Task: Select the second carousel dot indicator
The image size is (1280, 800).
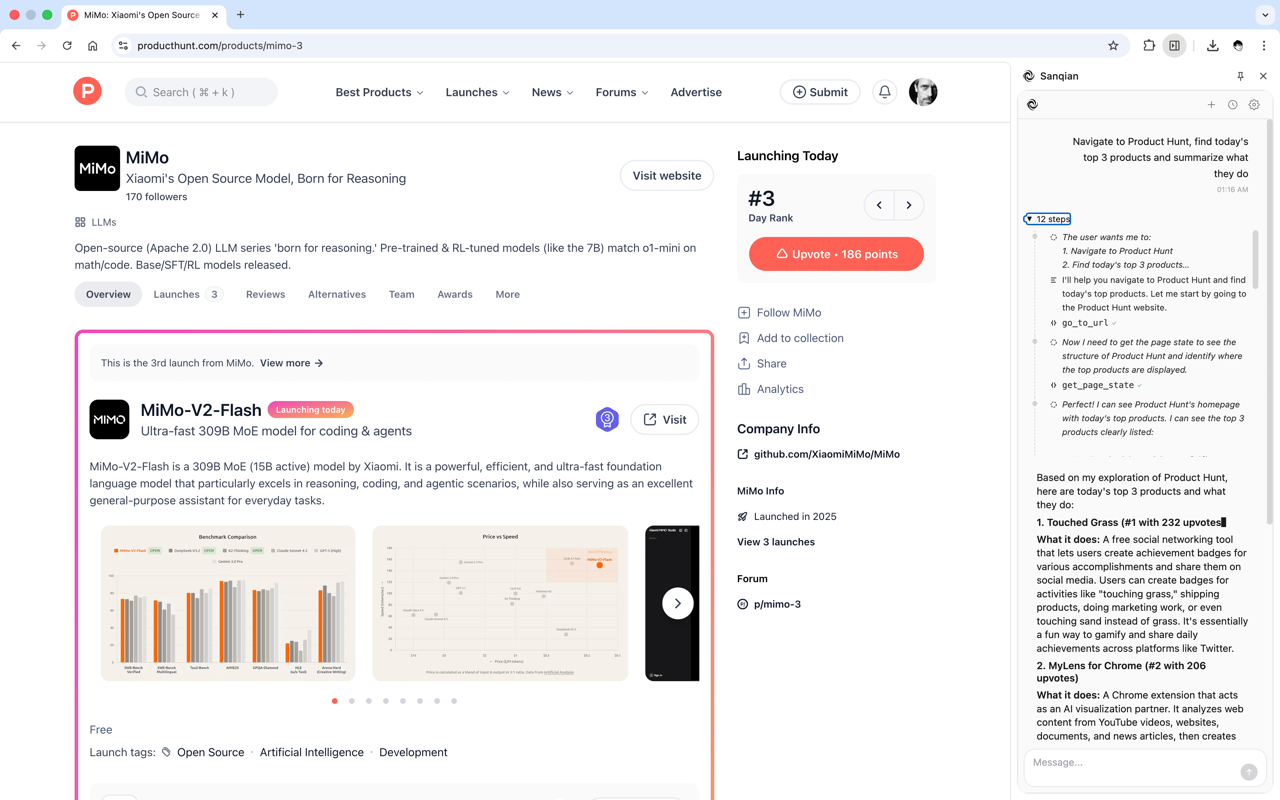Action: 352,701
